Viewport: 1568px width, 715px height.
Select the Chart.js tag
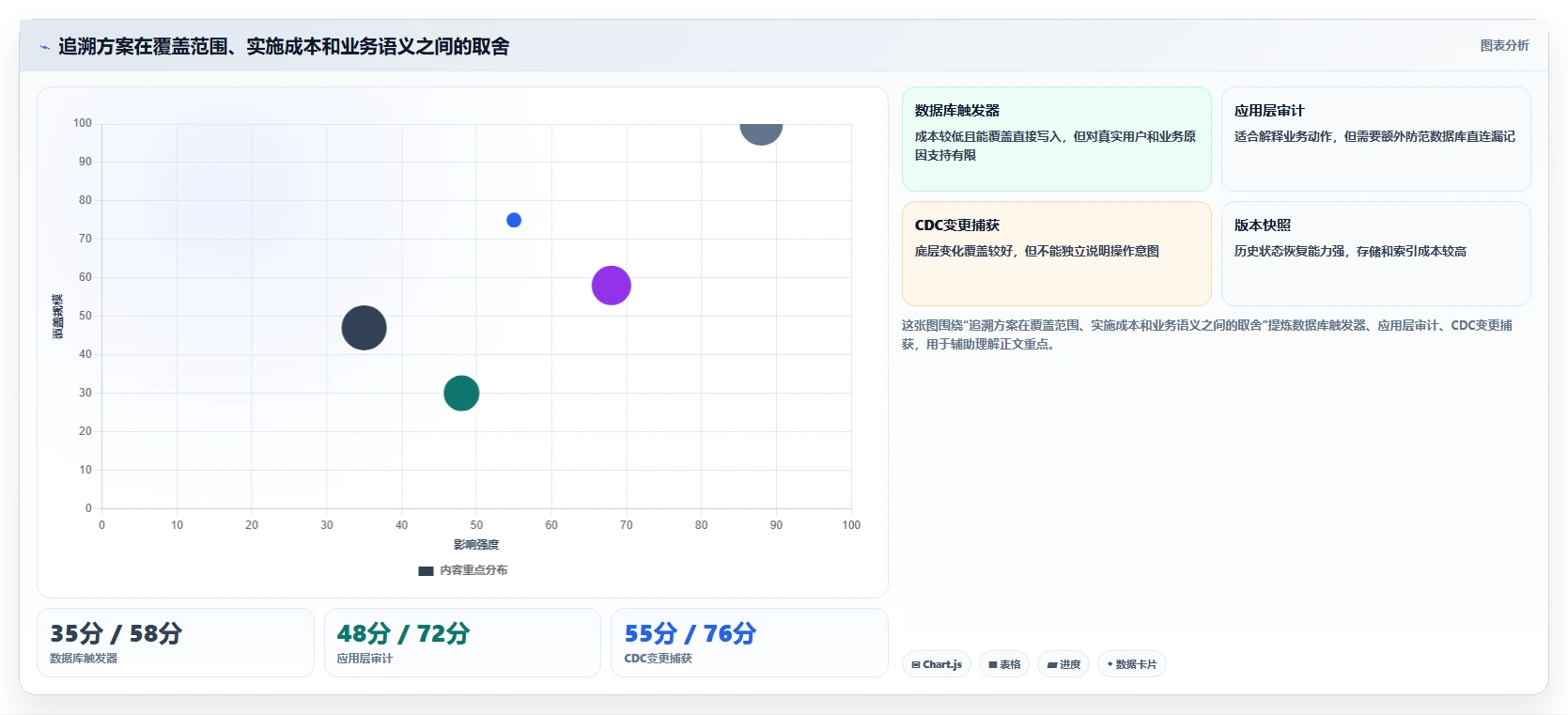(x=937, y=664)
